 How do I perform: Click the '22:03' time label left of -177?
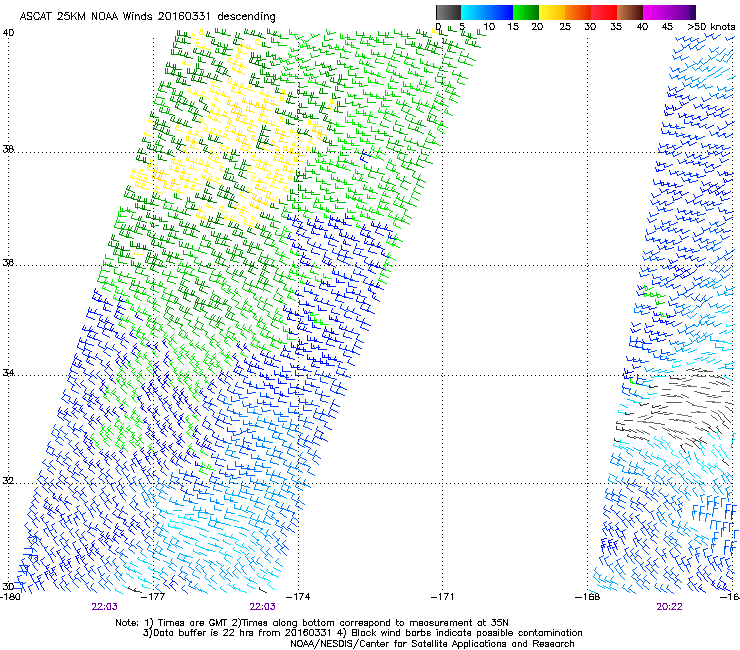coord(104,607)
